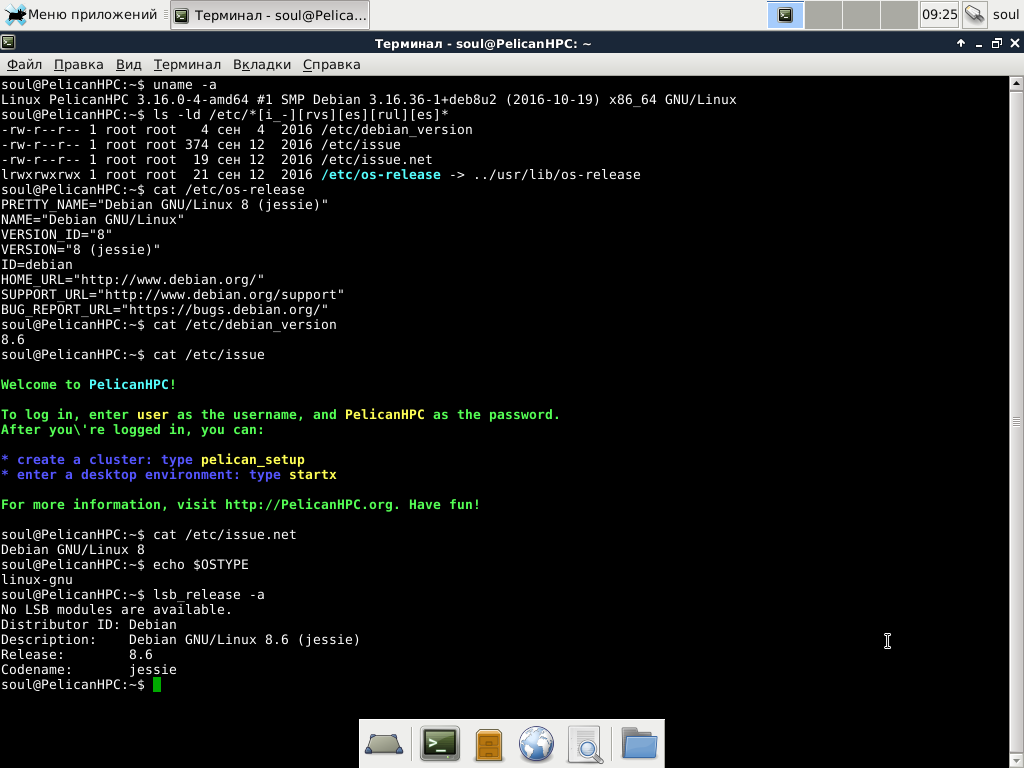Screen dimensions: 1024x768
Task: Click the http://PelicanHPC.org address in output
Action: (310, 504)
